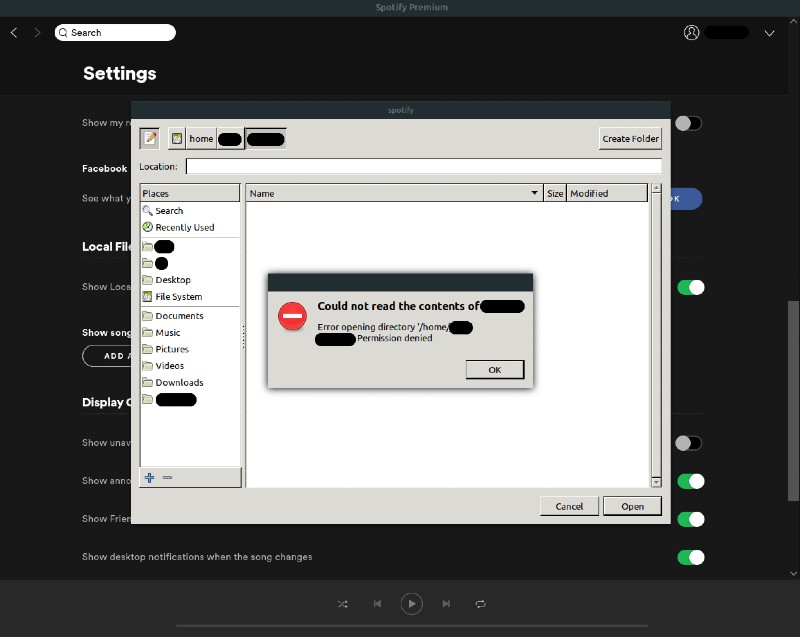Click the file list scroll down arrow
800x637 pixels.
[657, 482]
